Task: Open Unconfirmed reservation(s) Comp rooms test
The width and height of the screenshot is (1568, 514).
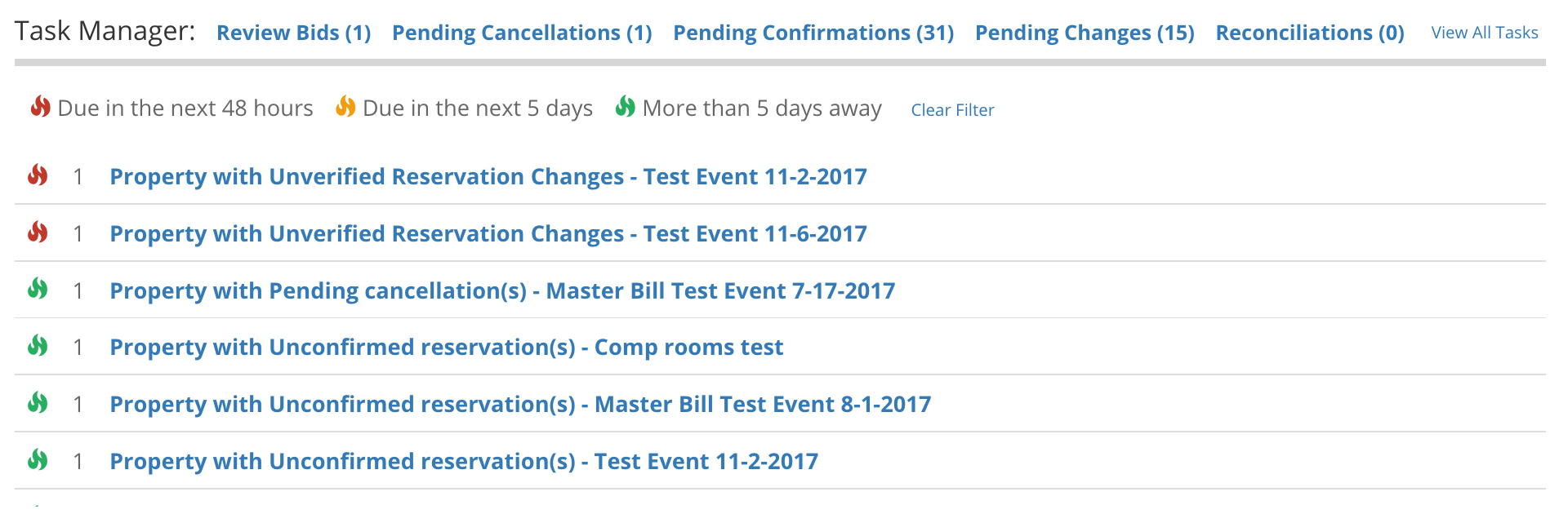Action: coord(447,348)
